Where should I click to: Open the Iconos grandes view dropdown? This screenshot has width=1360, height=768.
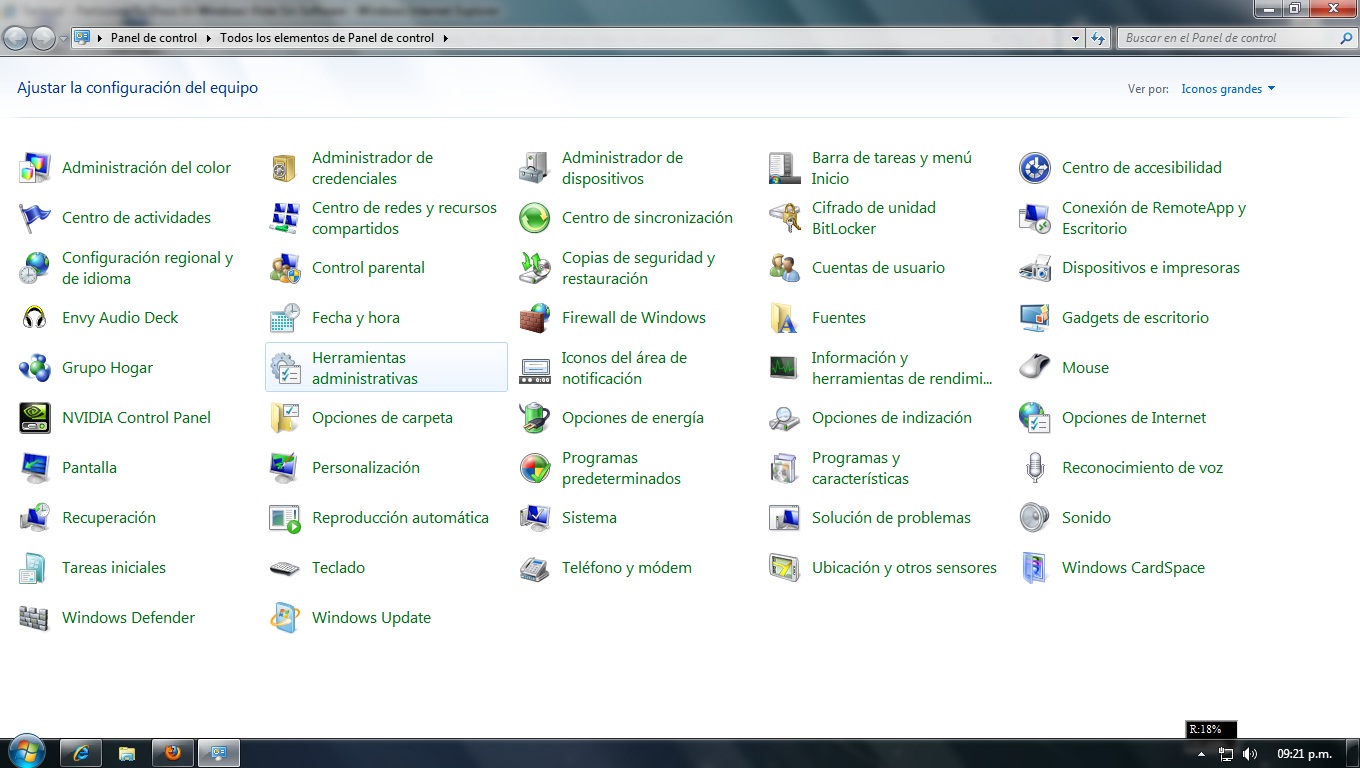pyautogui.click(x=1228, y=89)
